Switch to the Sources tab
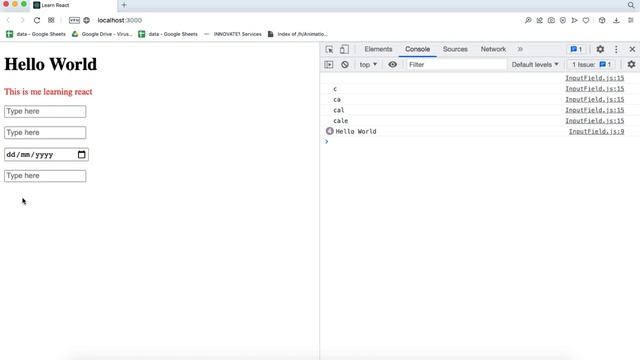 coord(455,49)
